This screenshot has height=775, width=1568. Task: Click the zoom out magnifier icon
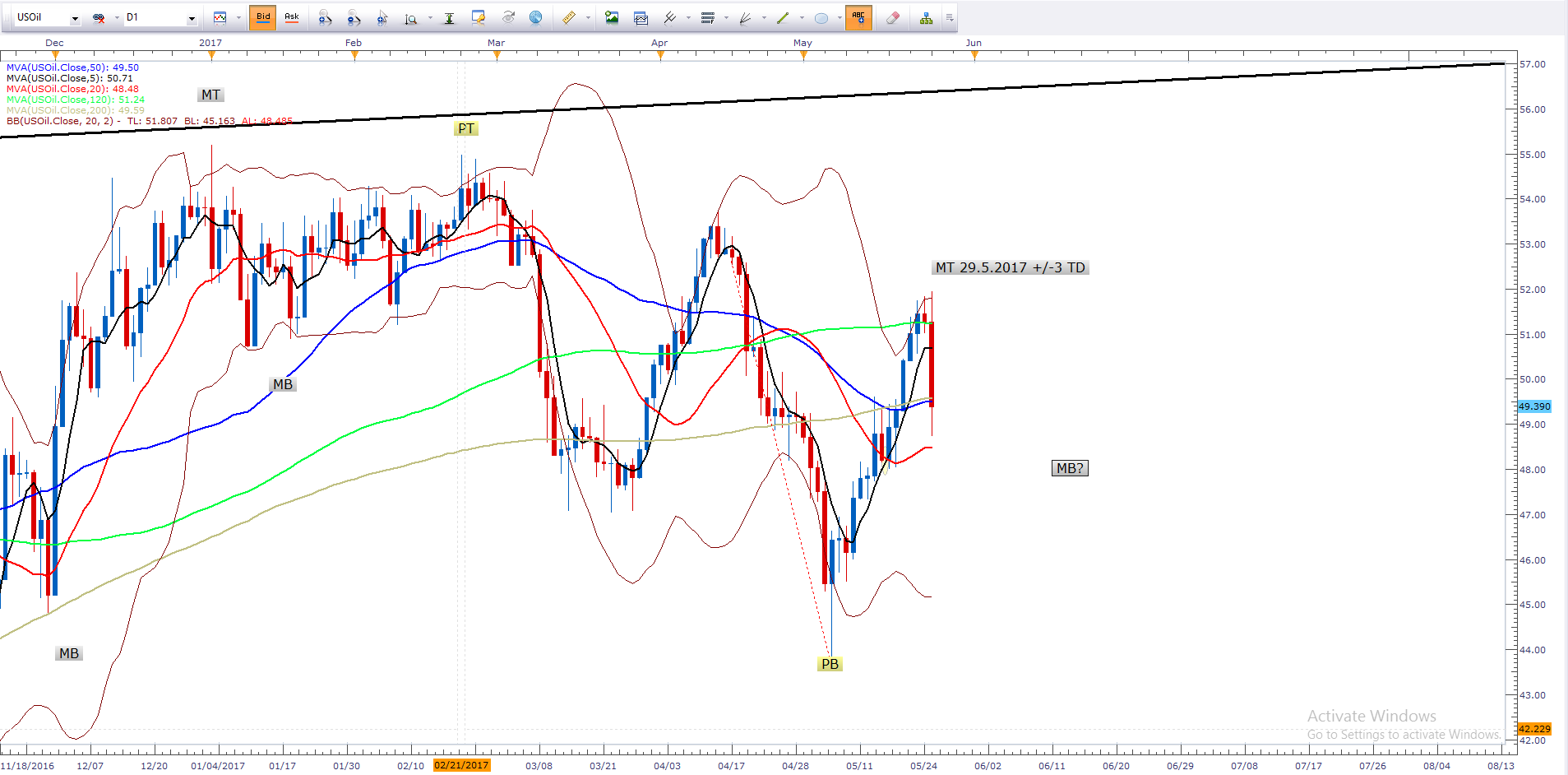pyautogui.click(x=353, y=17)
